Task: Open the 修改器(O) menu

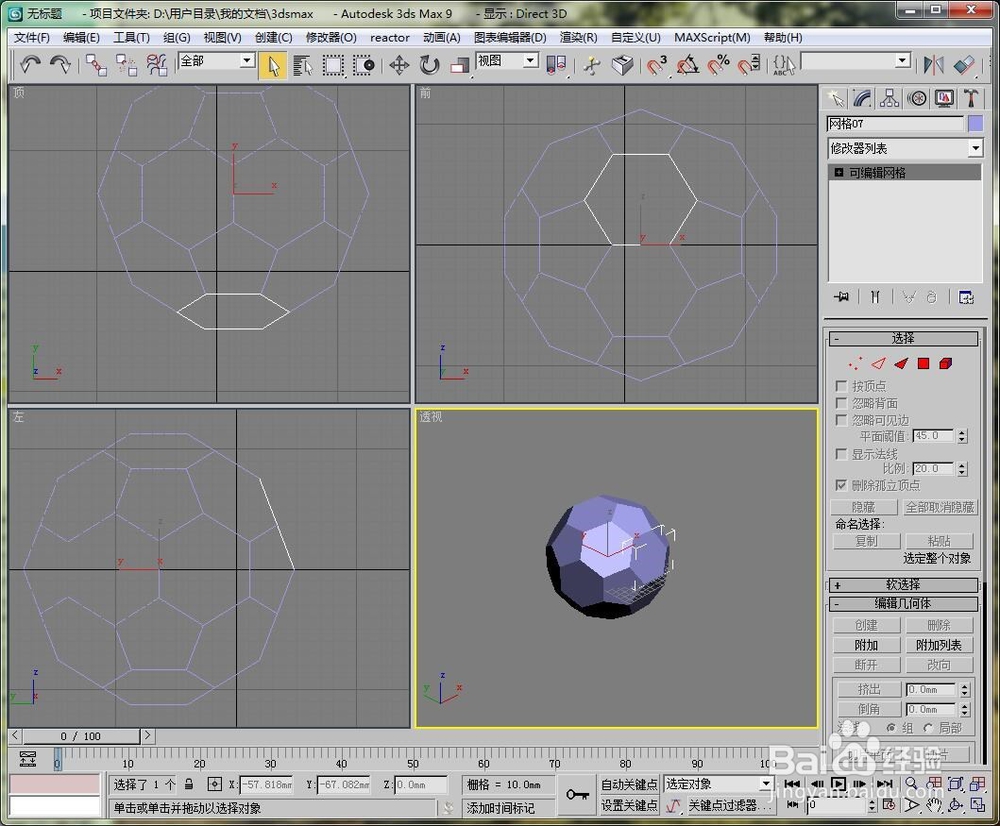Action: coord(331,38)
